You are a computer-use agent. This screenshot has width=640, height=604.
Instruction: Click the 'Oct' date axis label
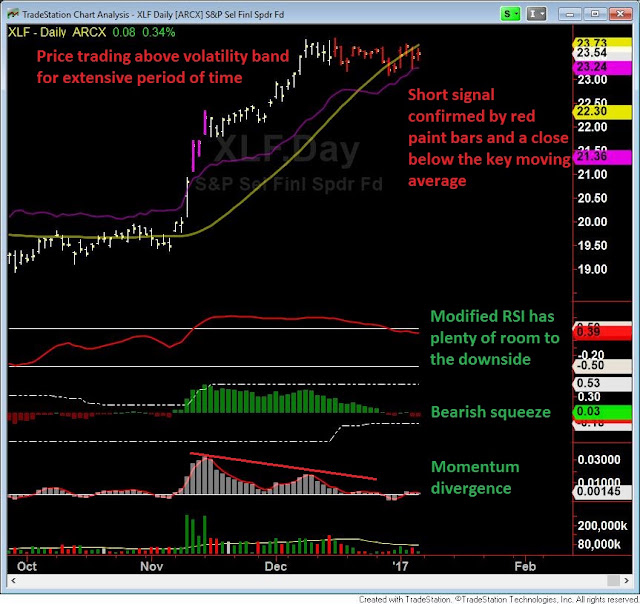tap(27, 566)
